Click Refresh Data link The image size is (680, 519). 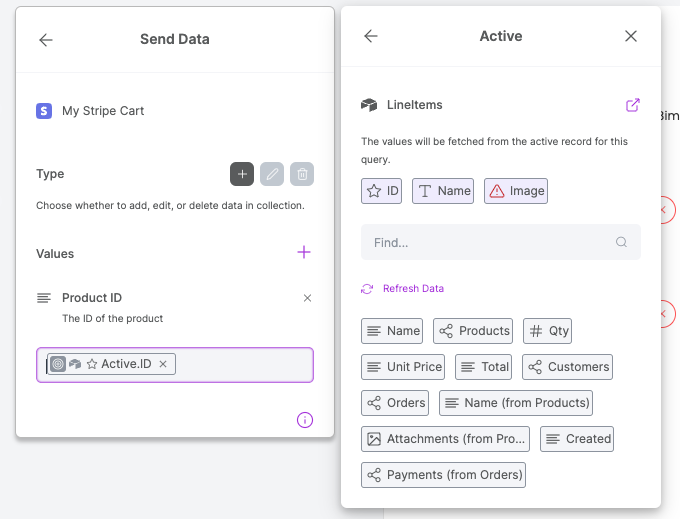(412, 289)
